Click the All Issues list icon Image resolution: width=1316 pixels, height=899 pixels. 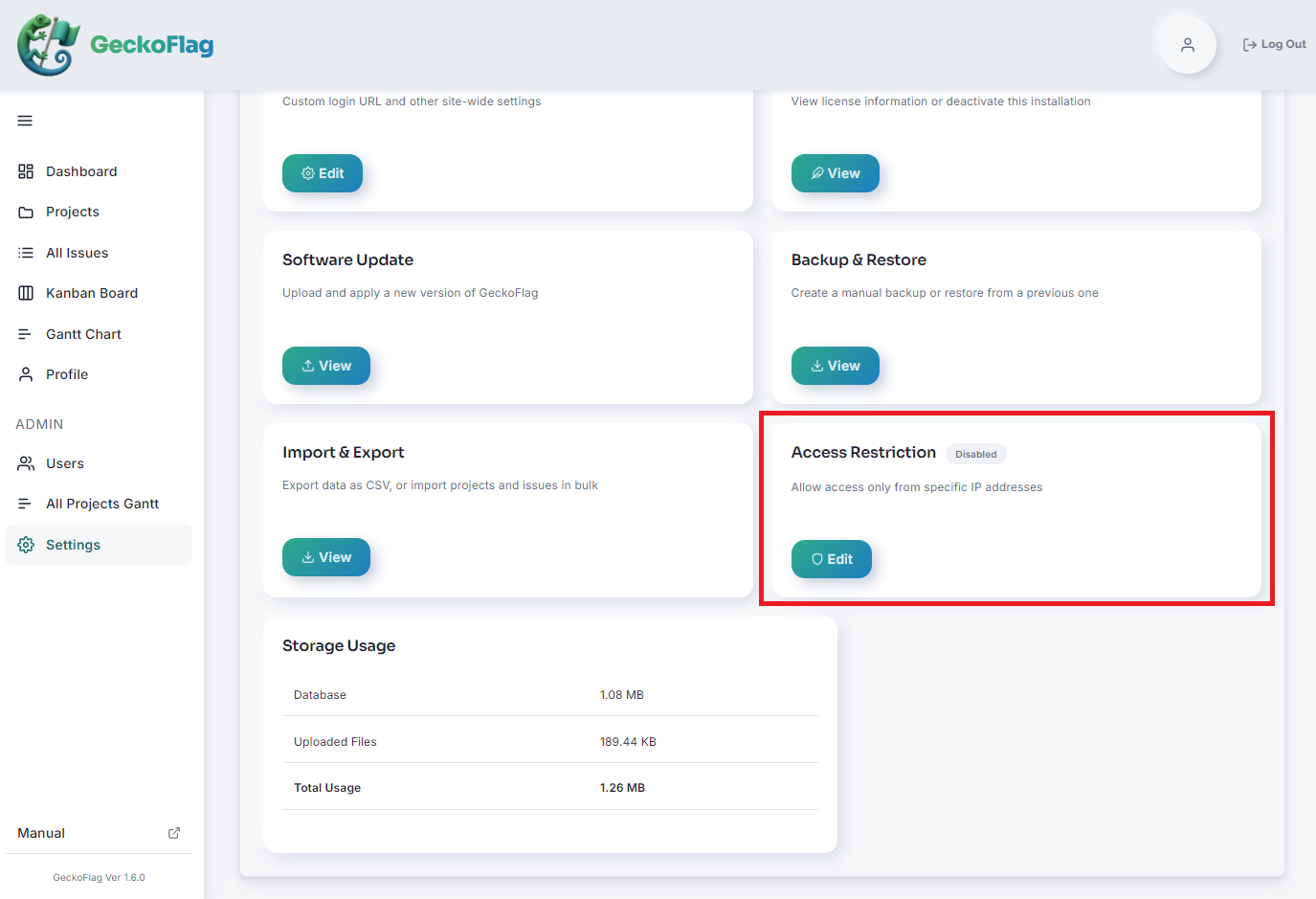[26, 253]
